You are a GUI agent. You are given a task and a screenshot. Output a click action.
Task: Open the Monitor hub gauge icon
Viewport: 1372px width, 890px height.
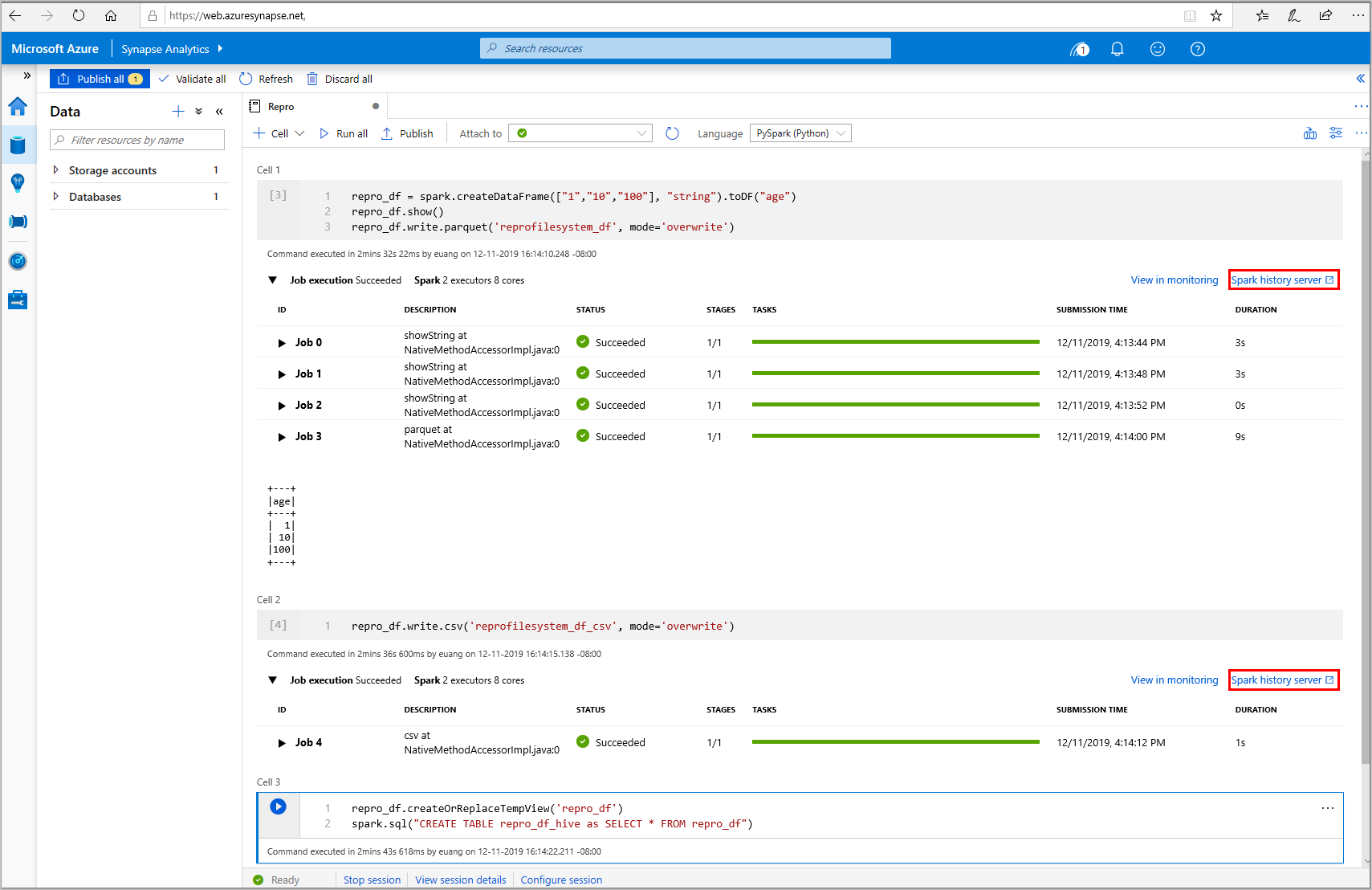18,261
